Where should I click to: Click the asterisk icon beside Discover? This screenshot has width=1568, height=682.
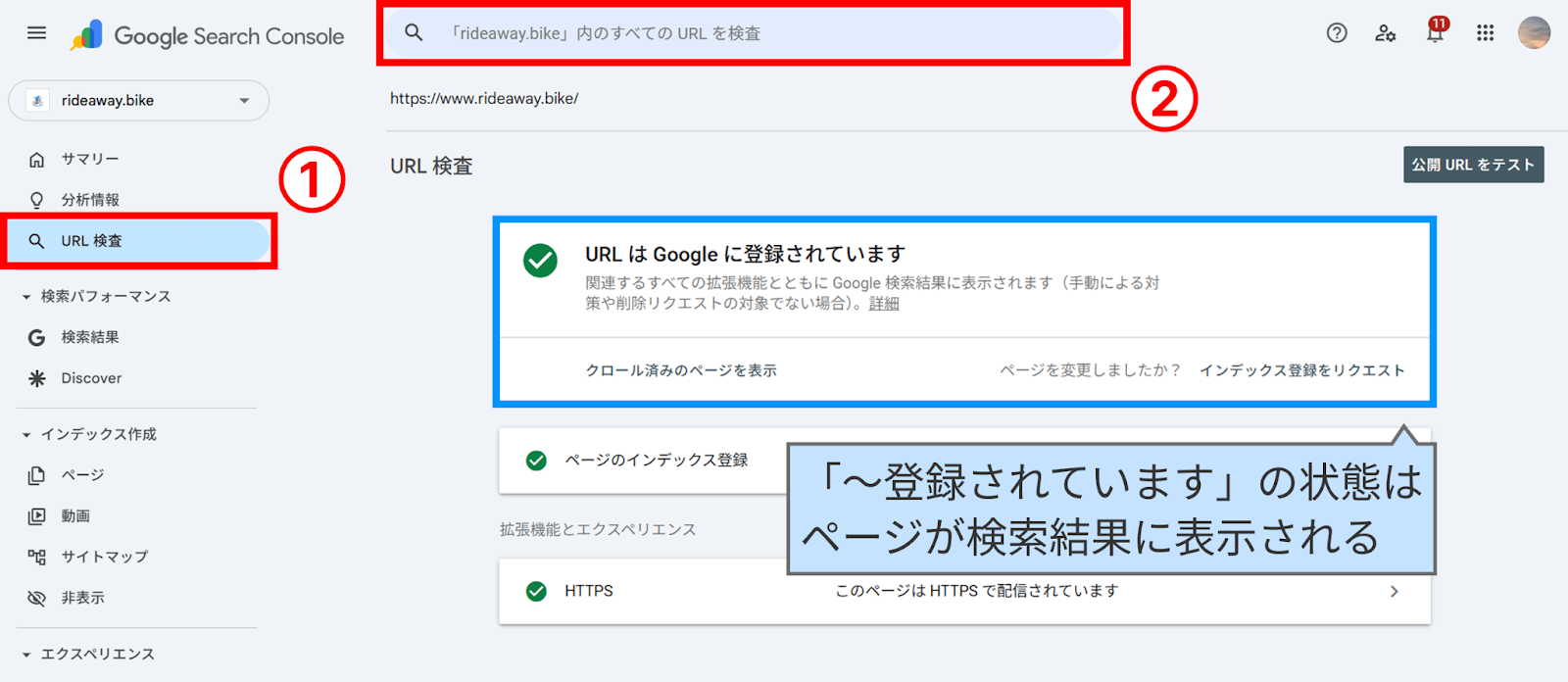tap(36, 378)
